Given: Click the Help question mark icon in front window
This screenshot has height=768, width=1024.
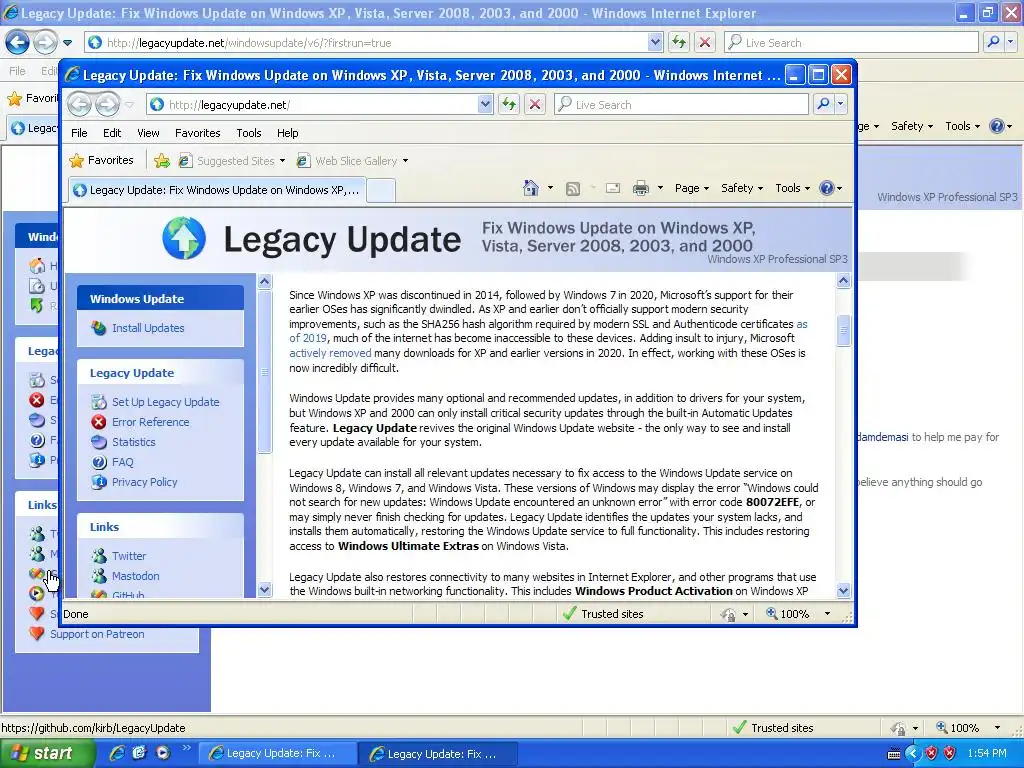Looking at the screenshot, I should tap(826, 188).
